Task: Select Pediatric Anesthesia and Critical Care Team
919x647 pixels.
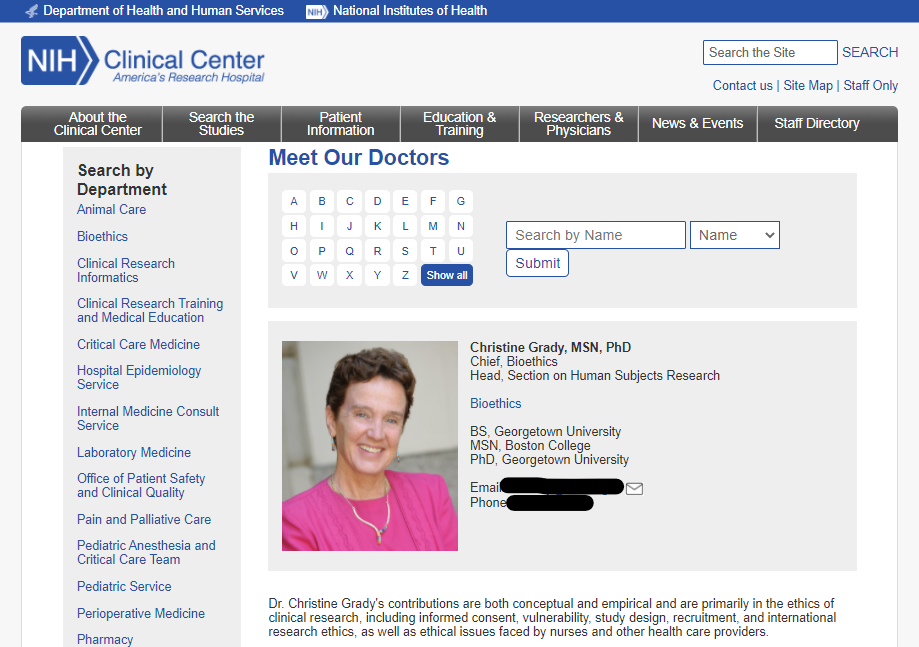Action: coord(146,552)
